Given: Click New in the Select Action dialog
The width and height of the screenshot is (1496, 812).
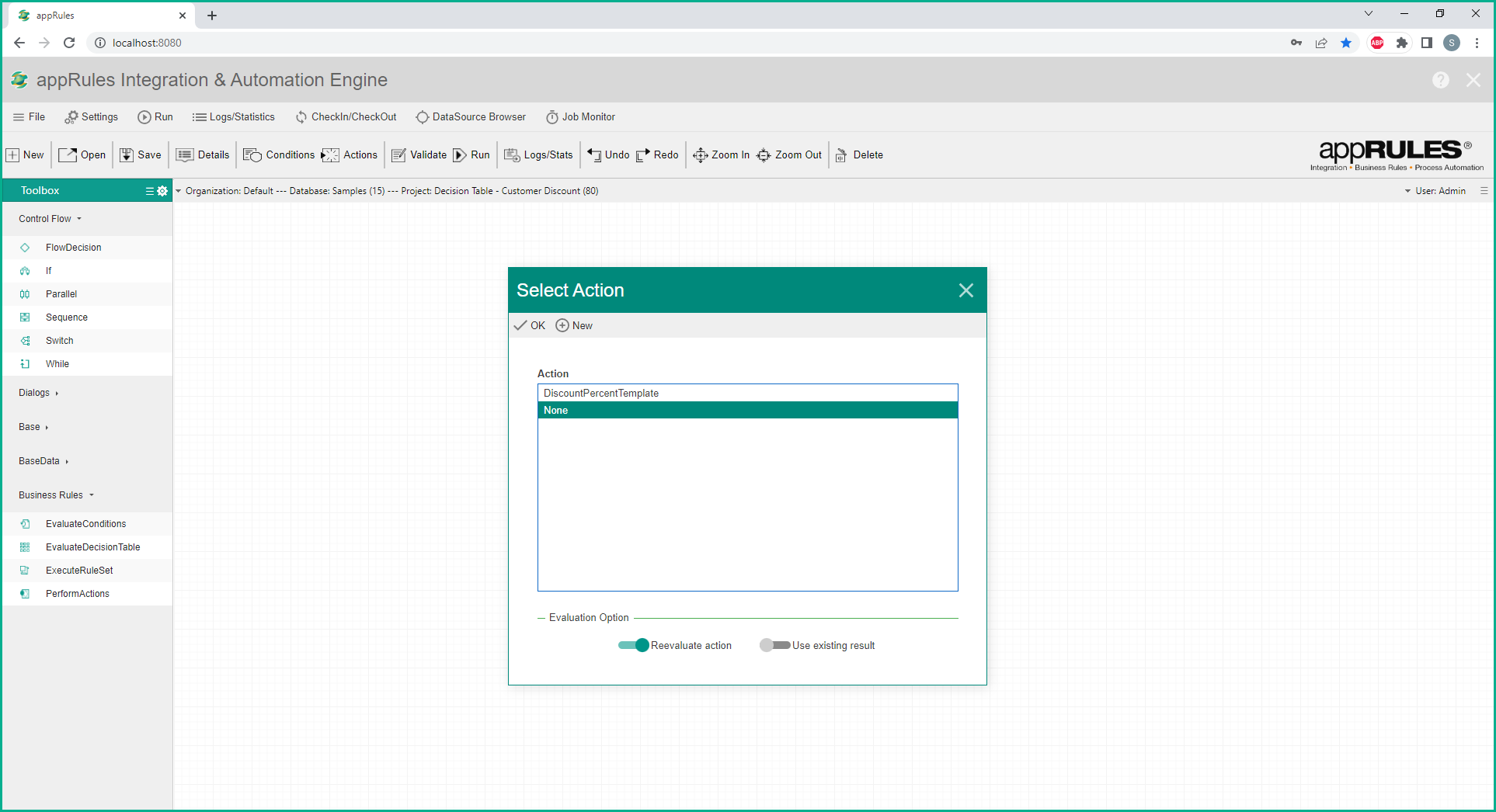Looking at the screenshot, I should [574, 326].
